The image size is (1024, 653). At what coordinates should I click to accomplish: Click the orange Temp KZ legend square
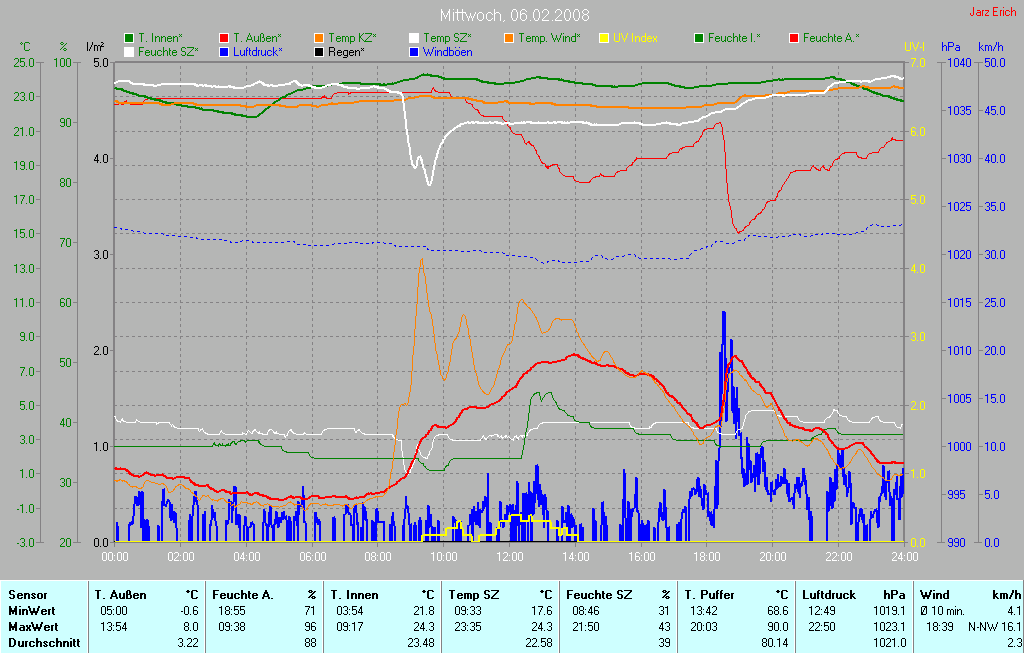point(319,38)
